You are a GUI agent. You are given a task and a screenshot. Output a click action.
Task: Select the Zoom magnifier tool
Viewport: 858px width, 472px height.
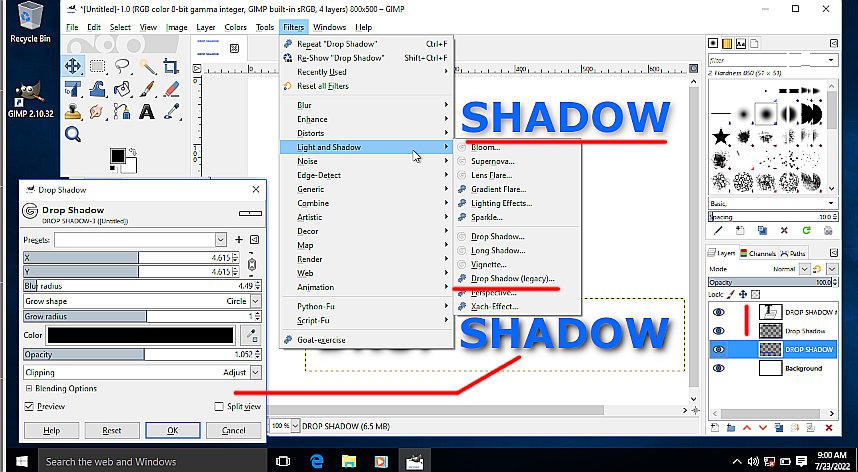pos(73,134)
